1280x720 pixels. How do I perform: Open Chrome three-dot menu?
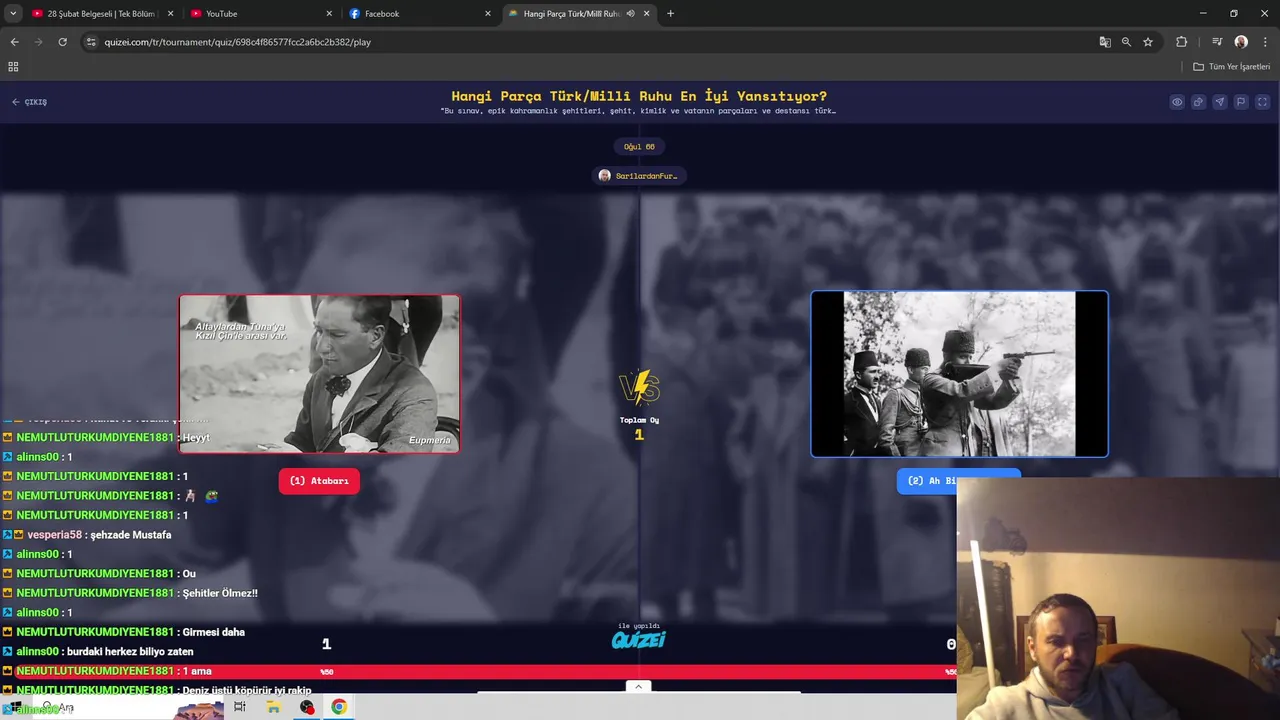[1265, 42]
